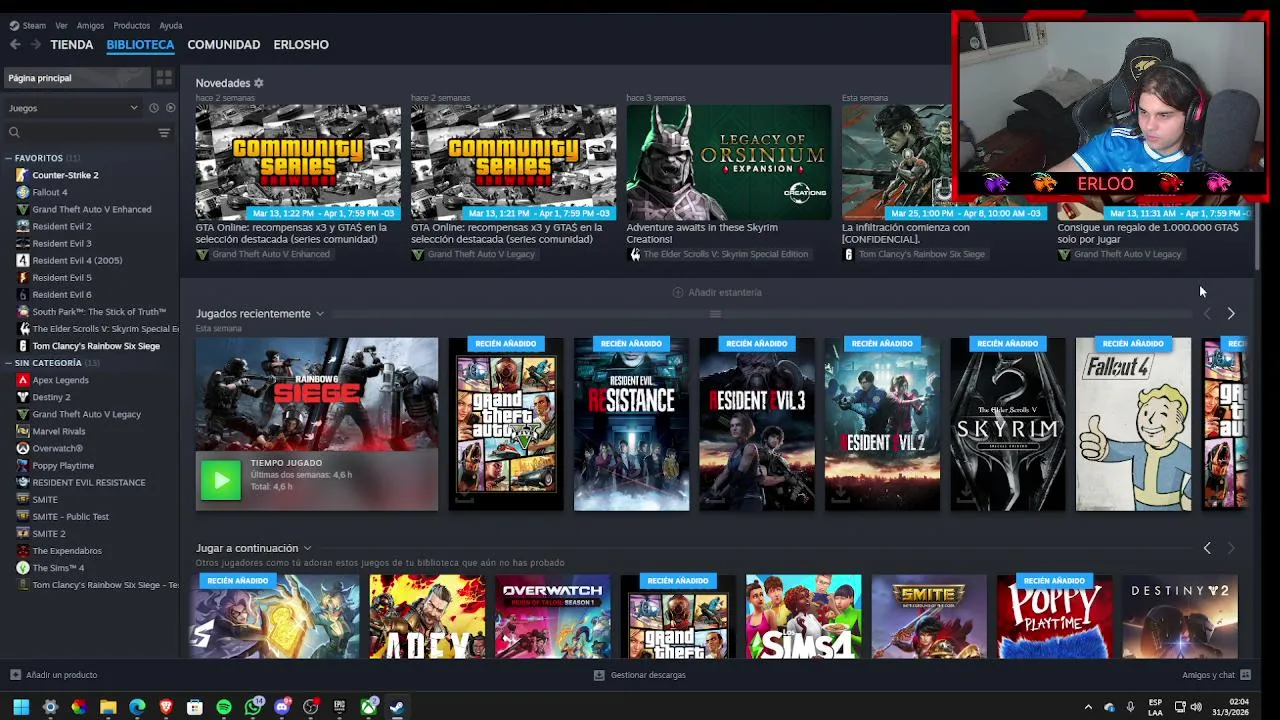Open Fallout 4 cover in recent shelf
Image resolution: width=1280 pixels, height=720 pixels.
[1133, 424]
